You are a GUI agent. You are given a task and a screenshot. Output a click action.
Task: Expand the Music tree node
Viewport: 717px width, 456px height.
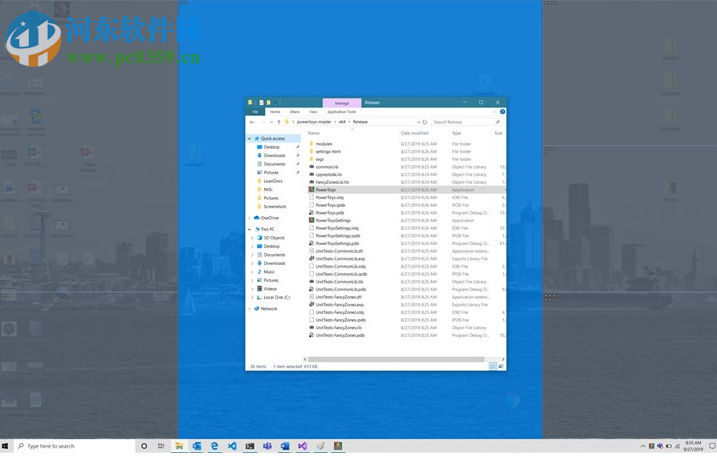[252, 272]
